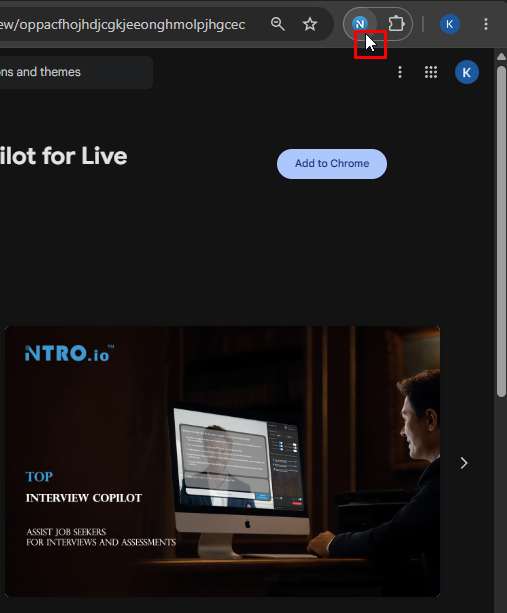Open the NTRO extension icon in toolbar
Viewport: 507px width, 613px height.
[360, 24]
